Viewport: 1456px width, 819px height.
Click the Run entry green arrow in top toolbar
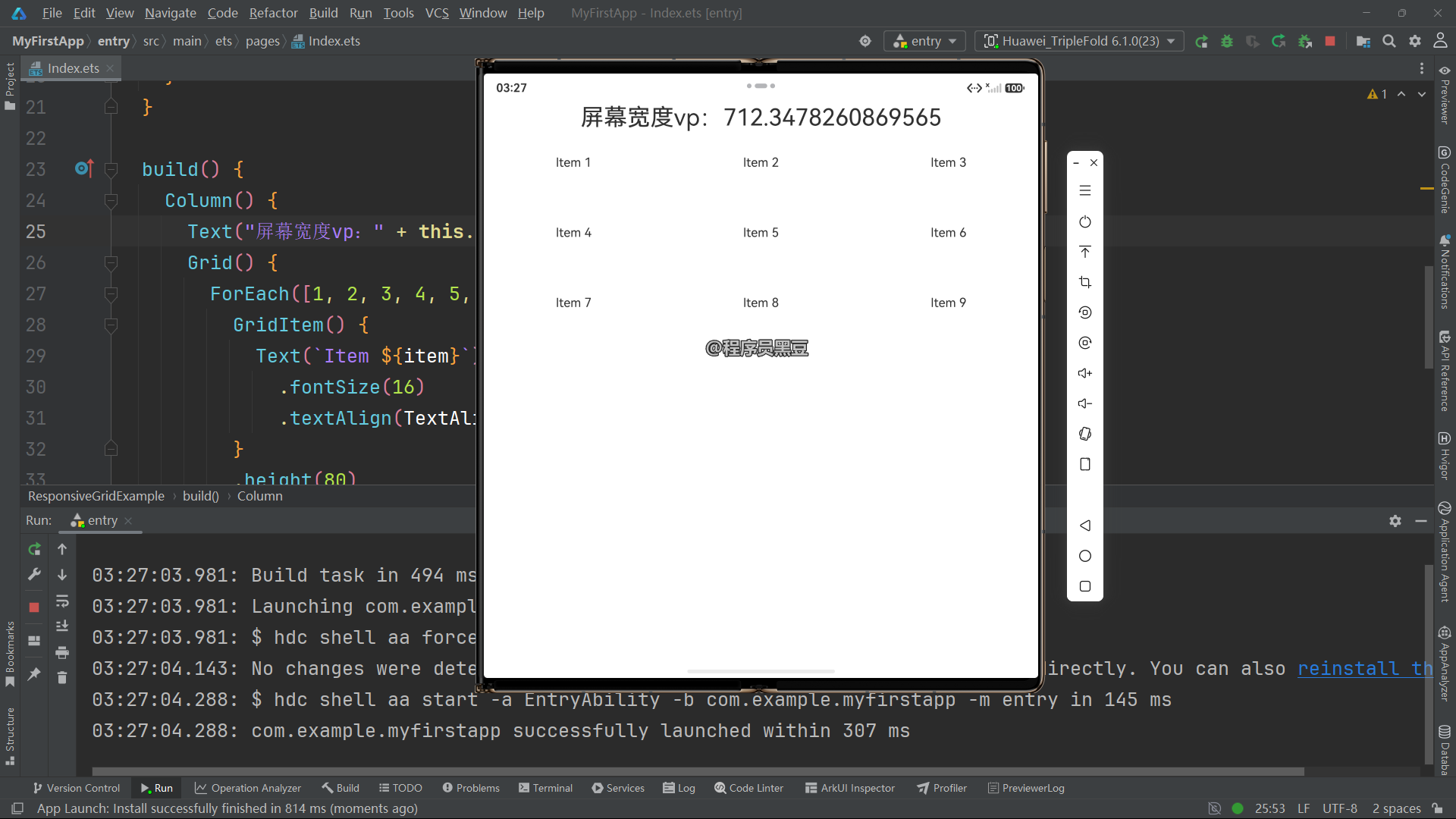1201,42
